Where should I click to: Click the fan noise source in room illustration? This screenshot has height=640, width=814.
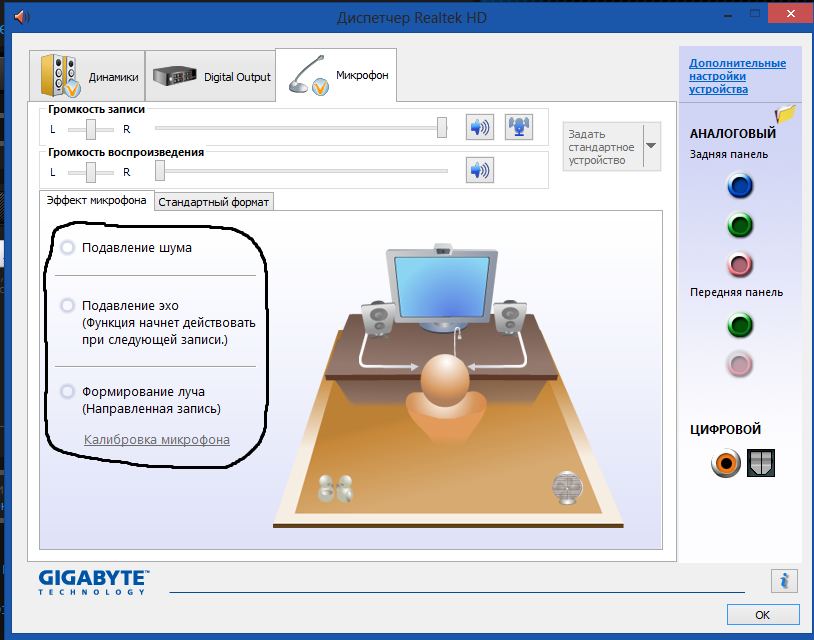(567, 487)
